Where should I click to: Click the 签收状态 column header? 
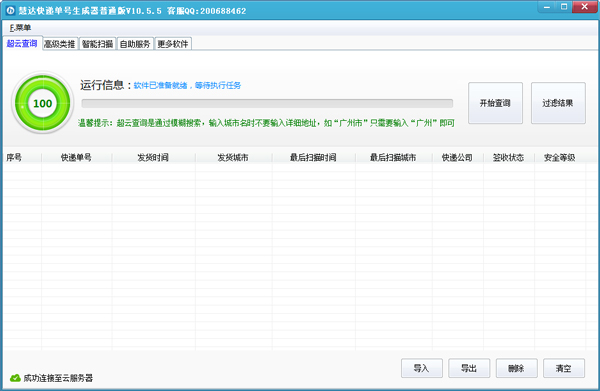click(509, 157)
